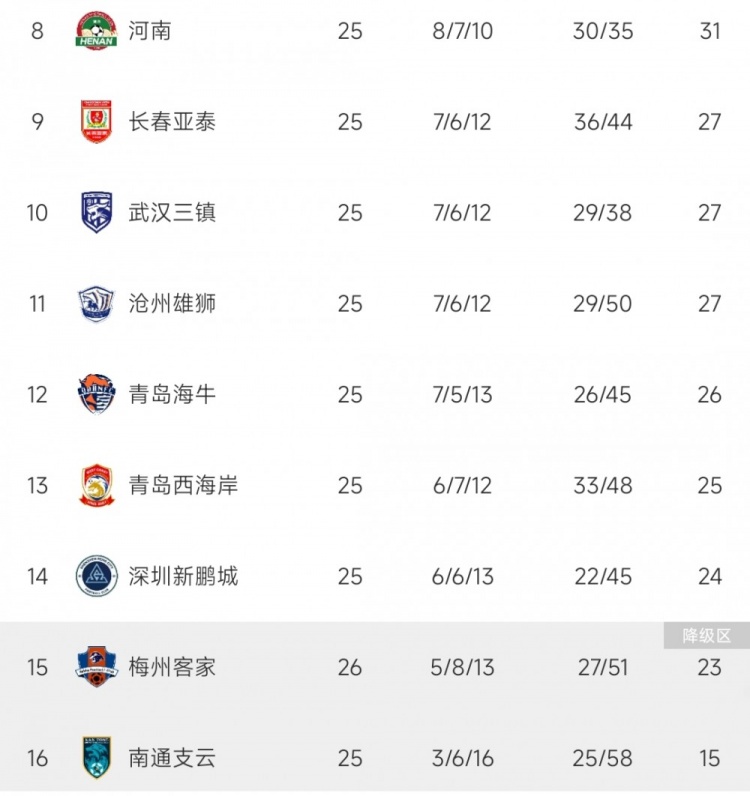The width and height of the screenshot is (750, 796).
Task: Select the Cangzhou Mighty Lions logo
Action: click(97, 304)
